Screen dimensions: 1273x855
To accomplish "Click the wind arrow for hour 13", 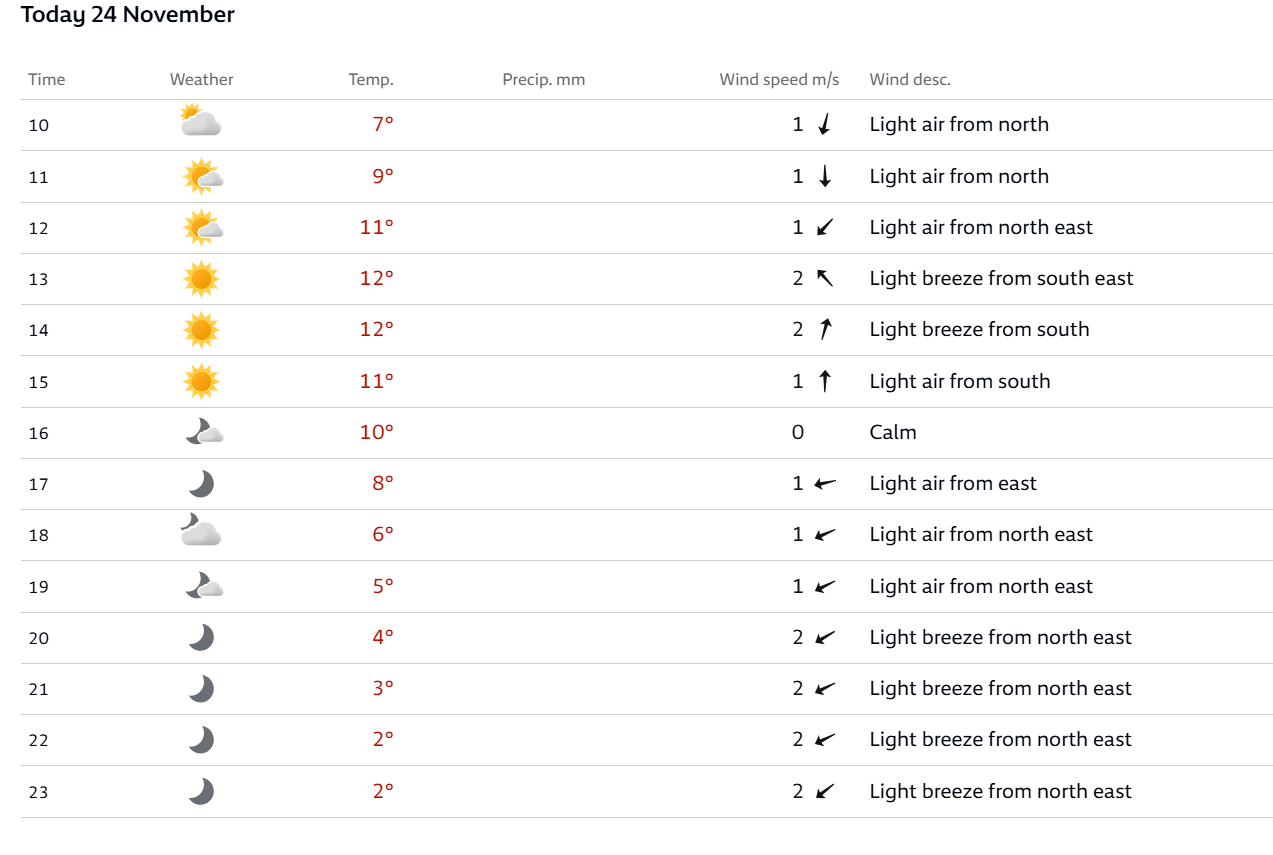I will pos(825,278).
